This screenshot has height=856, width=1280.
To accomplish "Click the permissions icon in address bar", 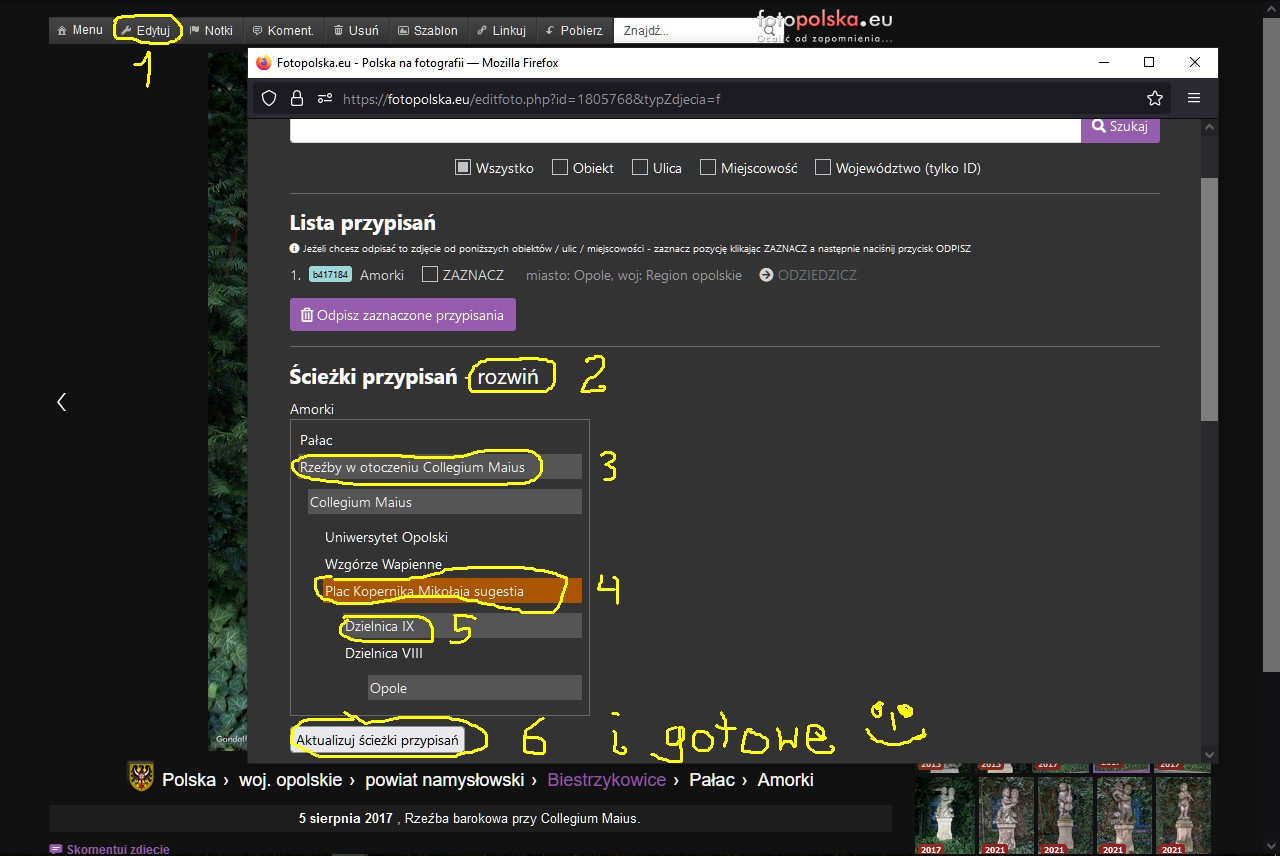I will (x=325, y=98).
